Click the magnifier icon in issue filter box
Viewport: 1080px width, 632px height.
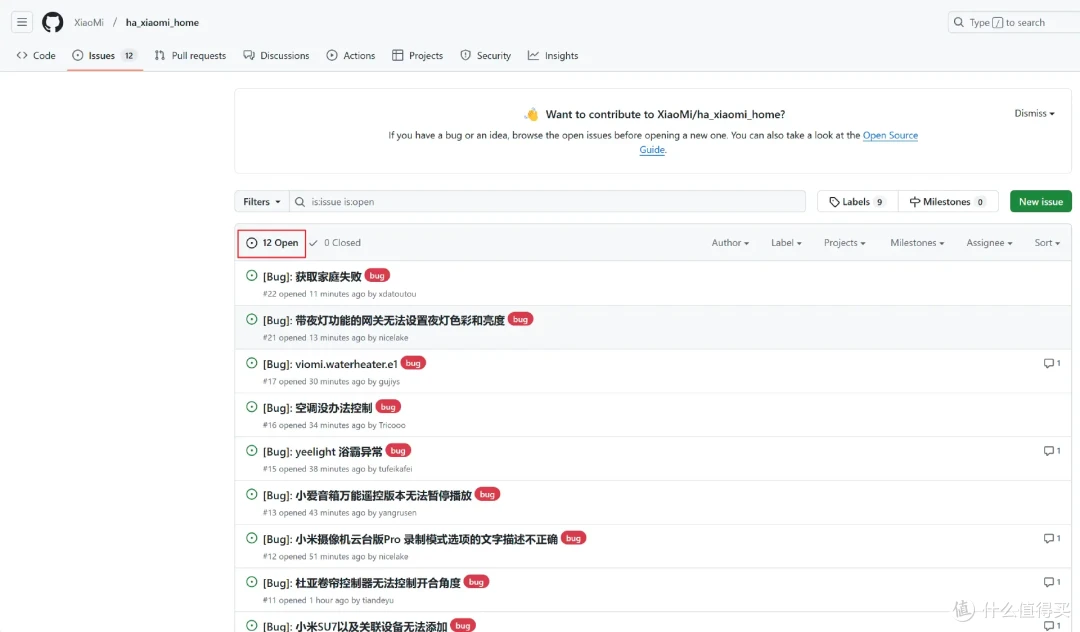pos(300,202)
